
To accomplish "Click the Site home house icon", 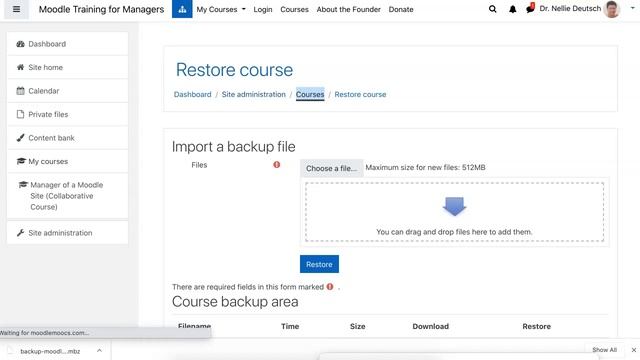I will (20, 67).
